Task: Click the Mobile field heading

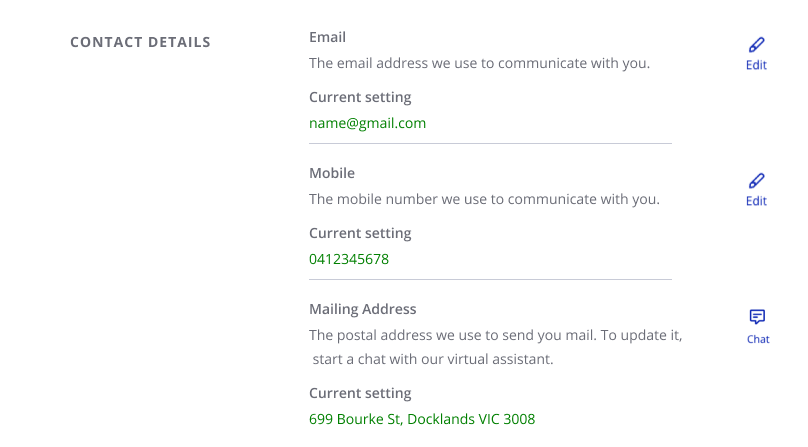Action: [x=332, y=173]
